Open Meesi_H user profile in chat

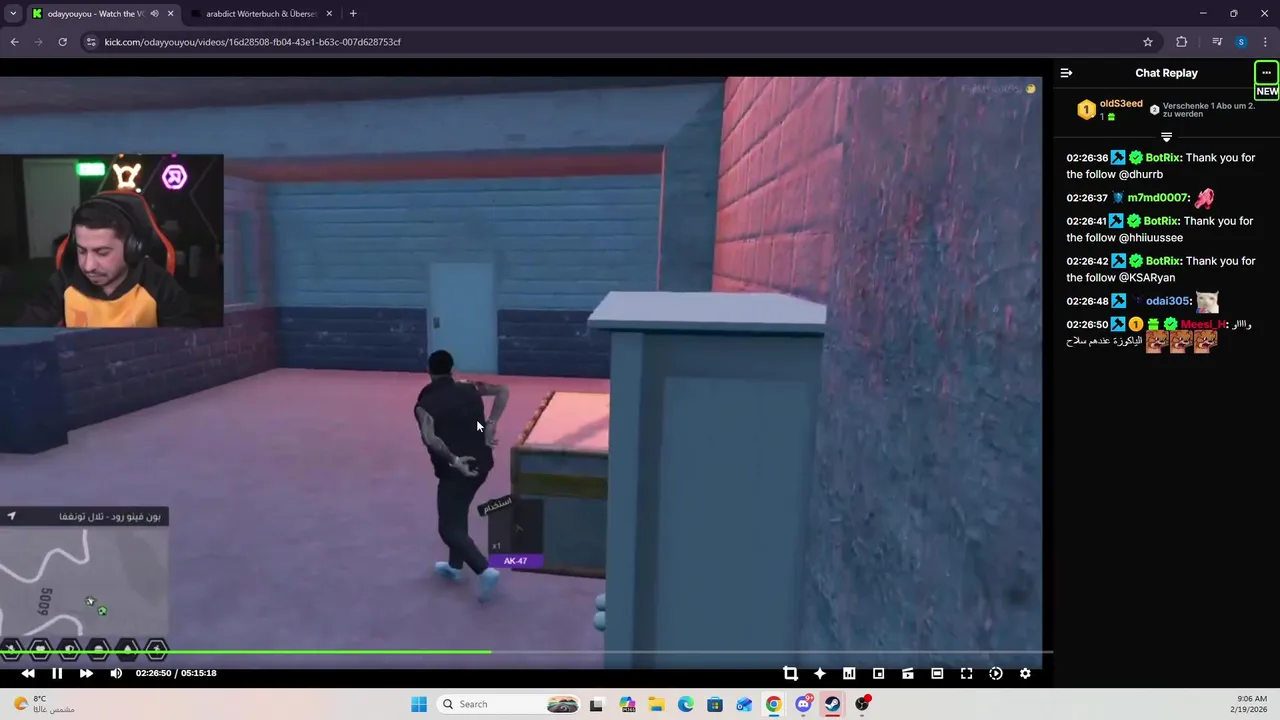[1203, 325]
